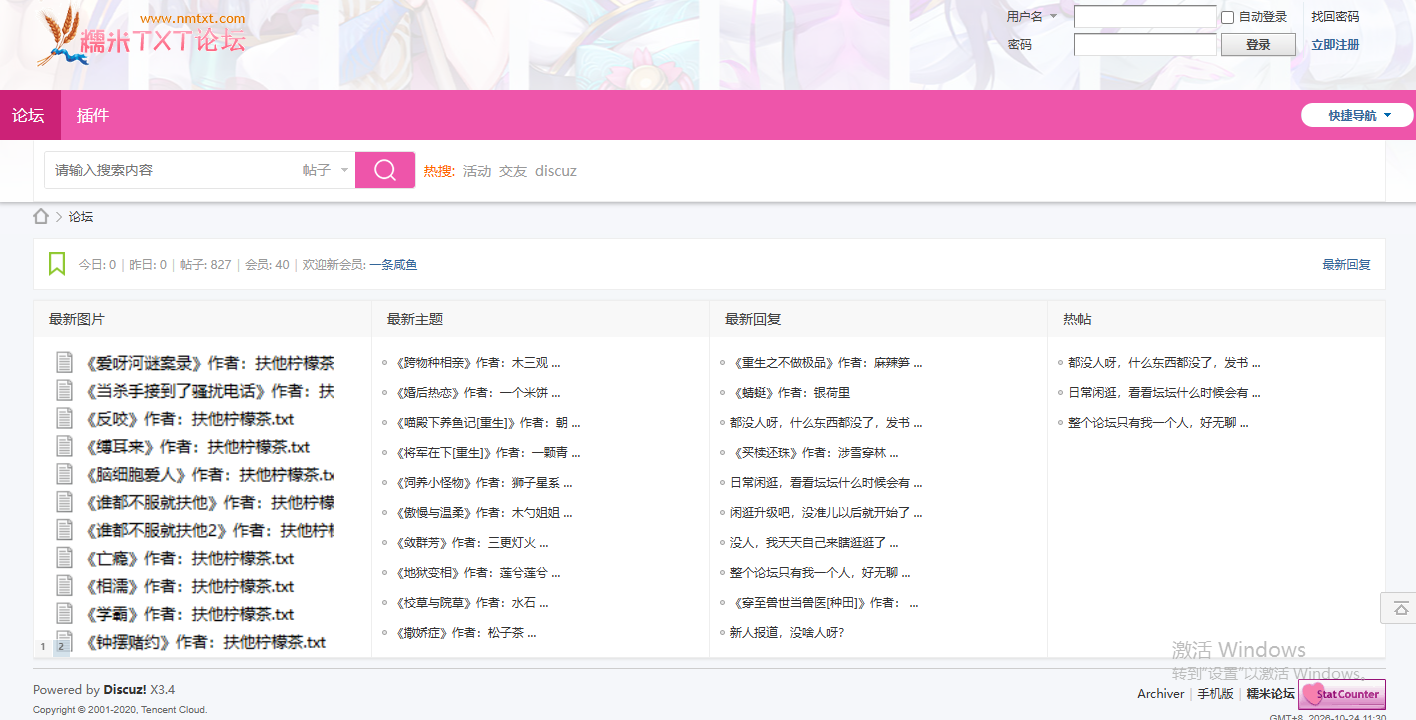Screen dimensions: 1416x720
Task: Click the 登录 button
Action: [1258, 45]
